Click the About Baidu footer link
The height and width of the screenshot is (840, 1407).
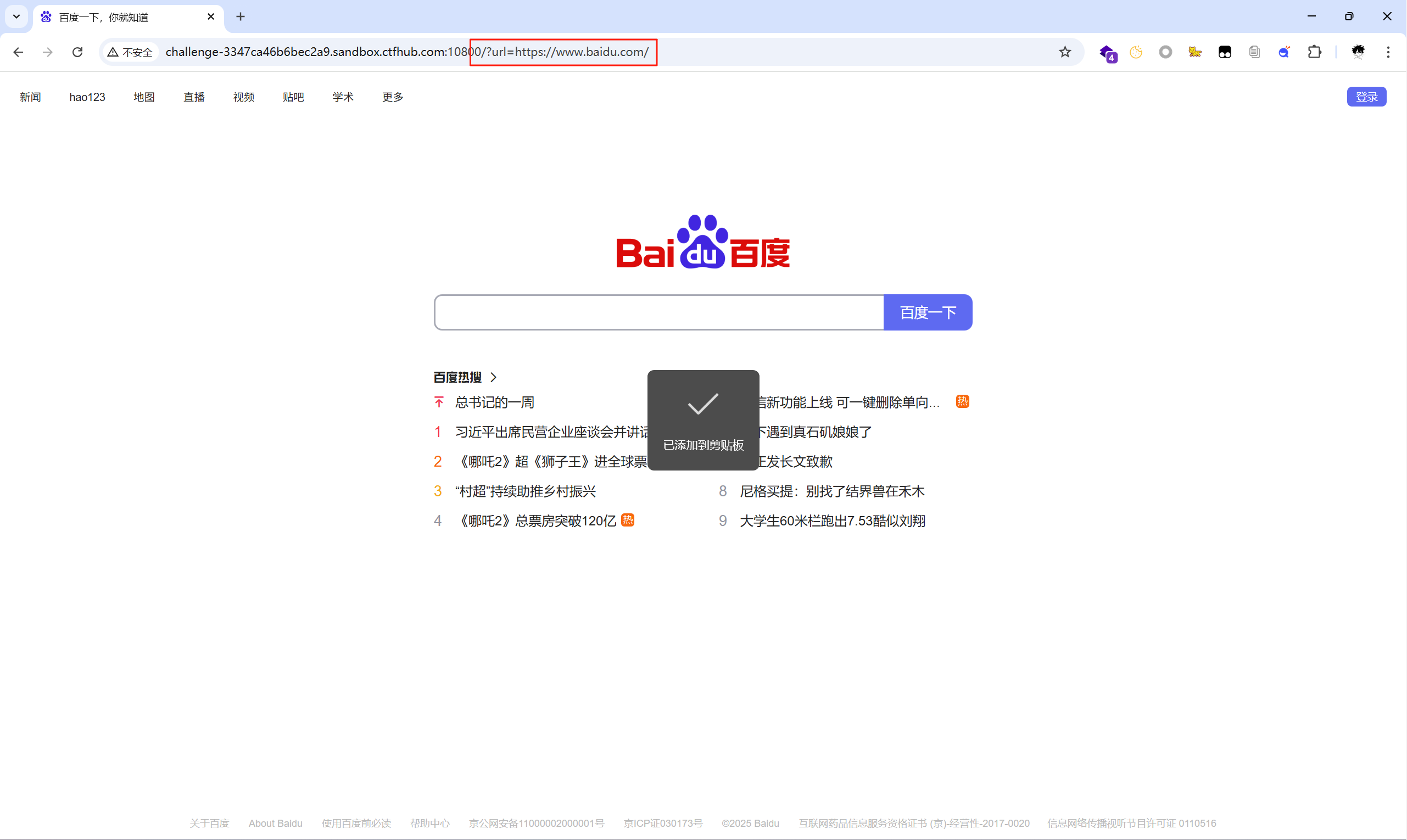275,823
